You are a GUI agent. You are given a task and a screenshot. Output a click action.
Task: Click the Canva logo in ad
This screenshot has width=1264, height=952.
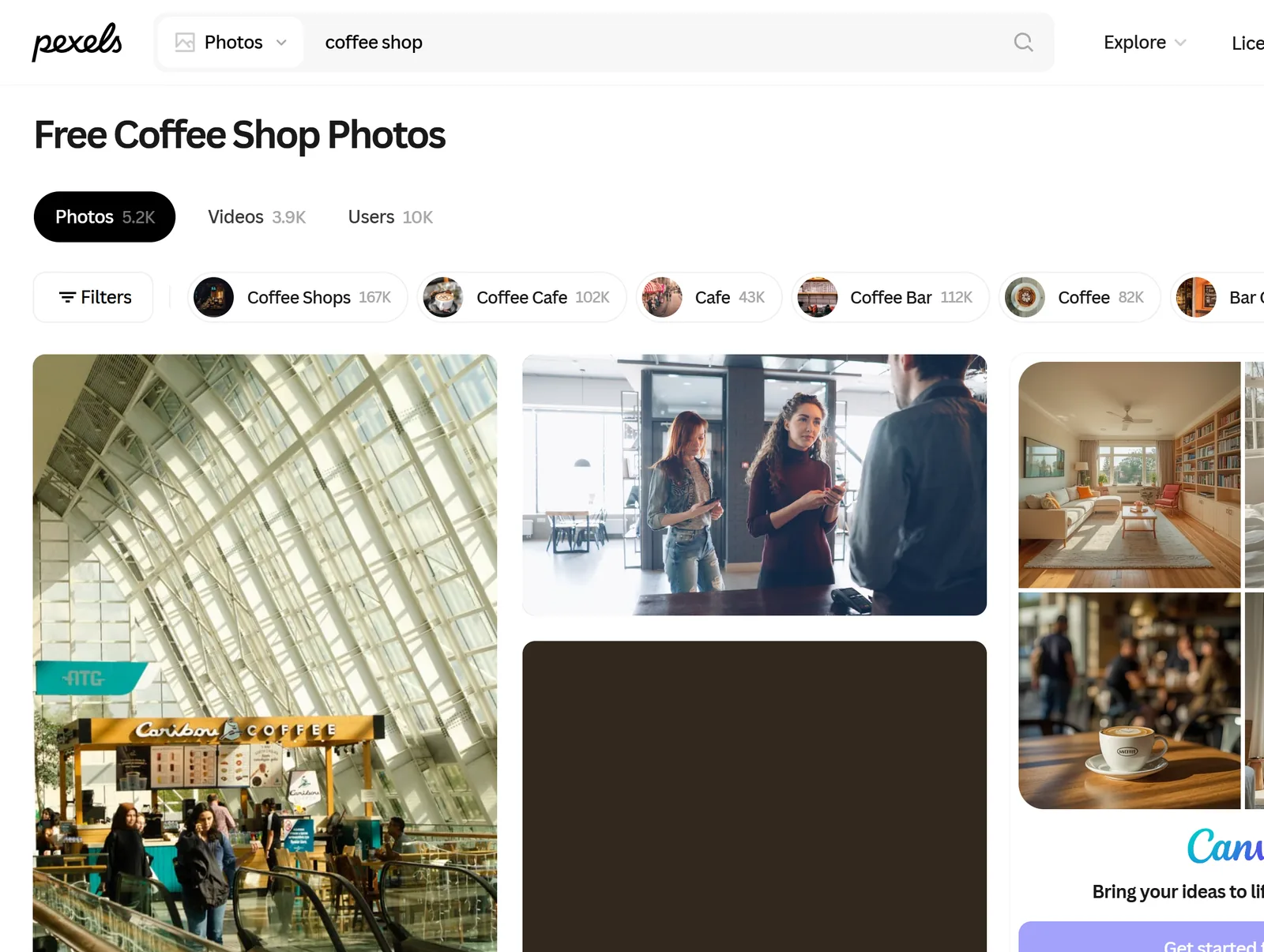[x=1225, y=846]
